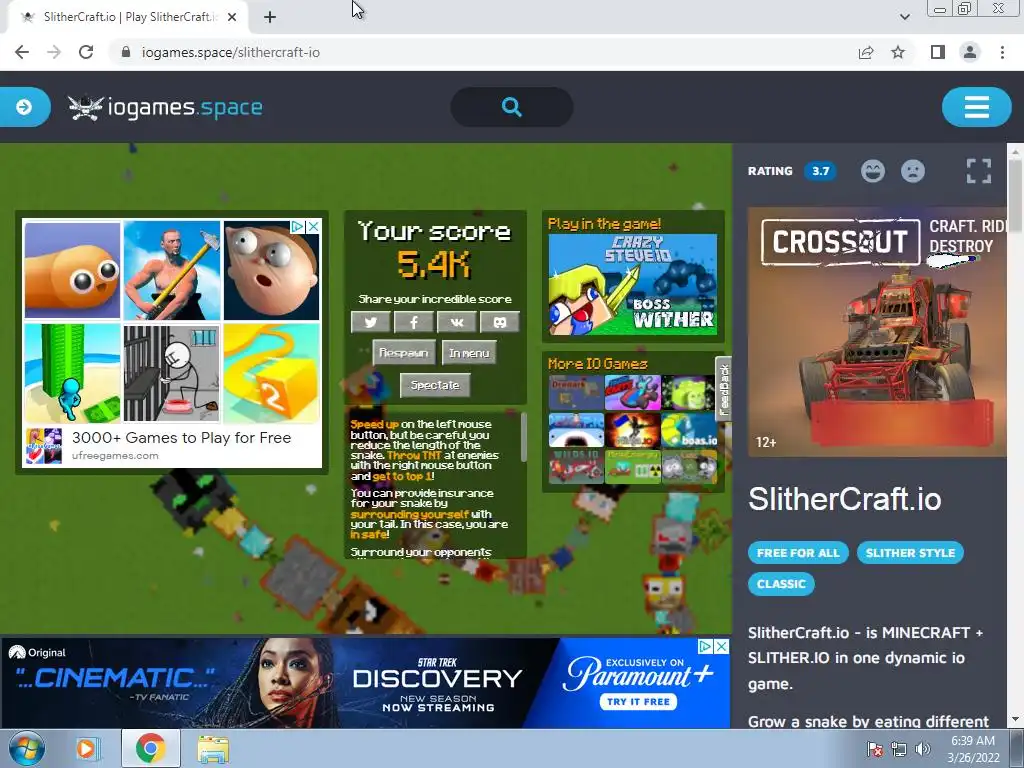Screen dimensions: 1024x768
Task: Open the hamburger menu button
Action: click(x=976, y=106)
